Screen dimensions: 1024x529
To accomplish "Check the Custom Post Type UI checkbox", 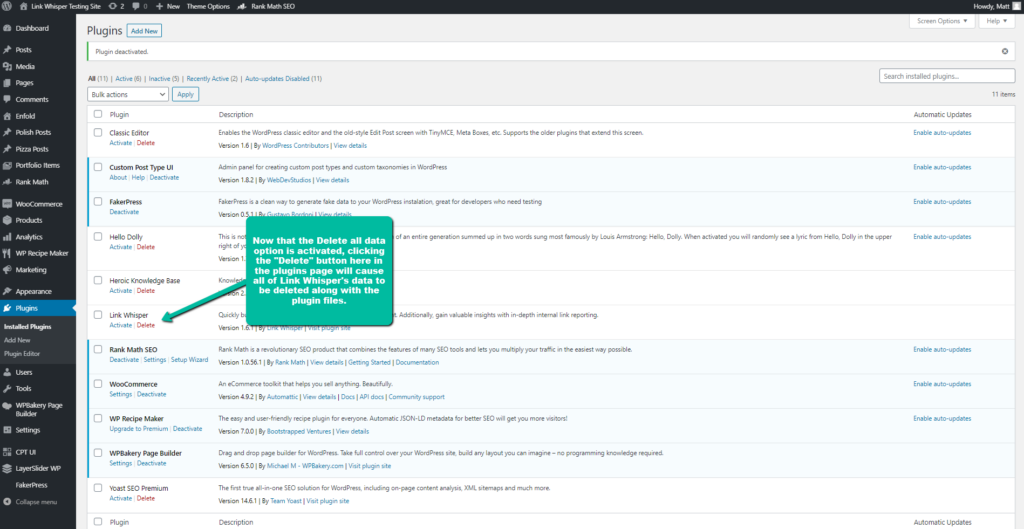I will (98, 167).
